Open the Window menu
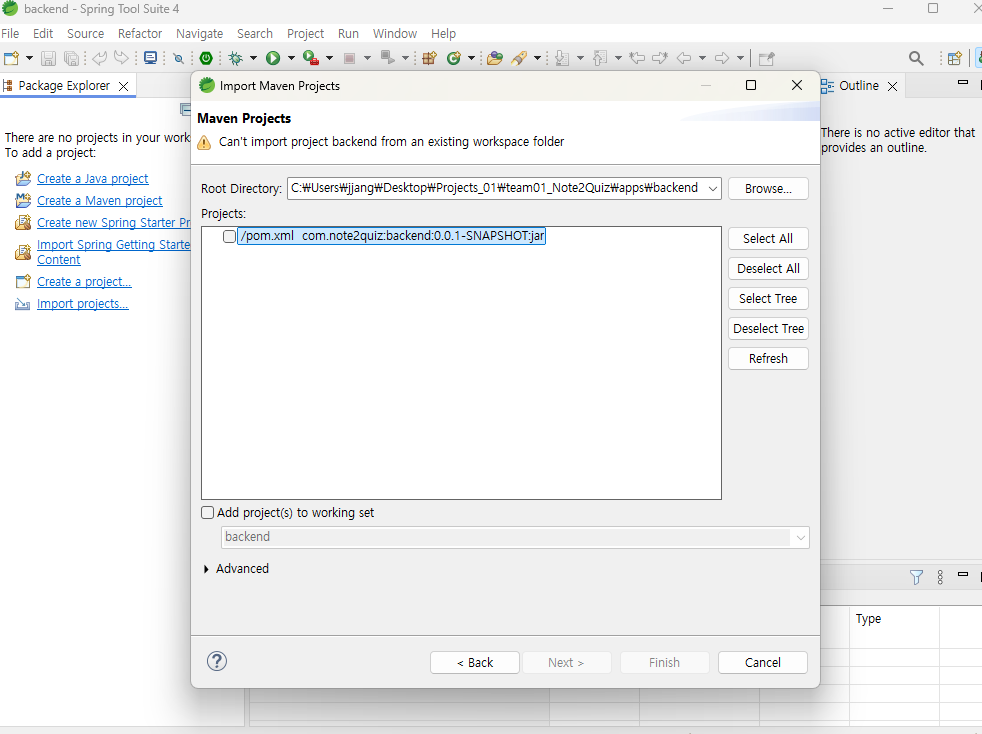The width and height of the screenshot is (982, 734). (x=395, y=33)
